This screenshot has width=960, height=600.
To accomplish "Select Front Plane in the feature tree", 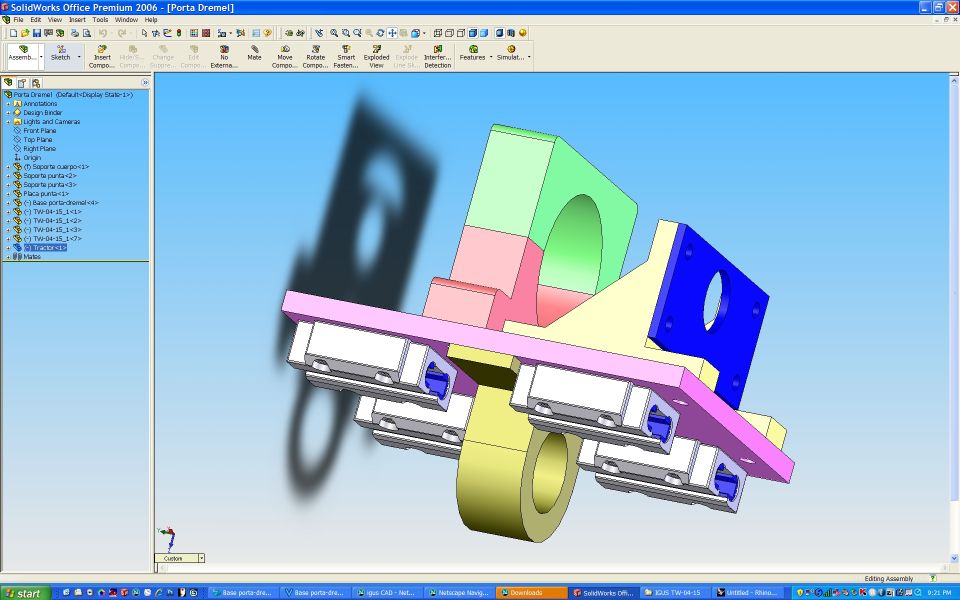I will [39, 131].
